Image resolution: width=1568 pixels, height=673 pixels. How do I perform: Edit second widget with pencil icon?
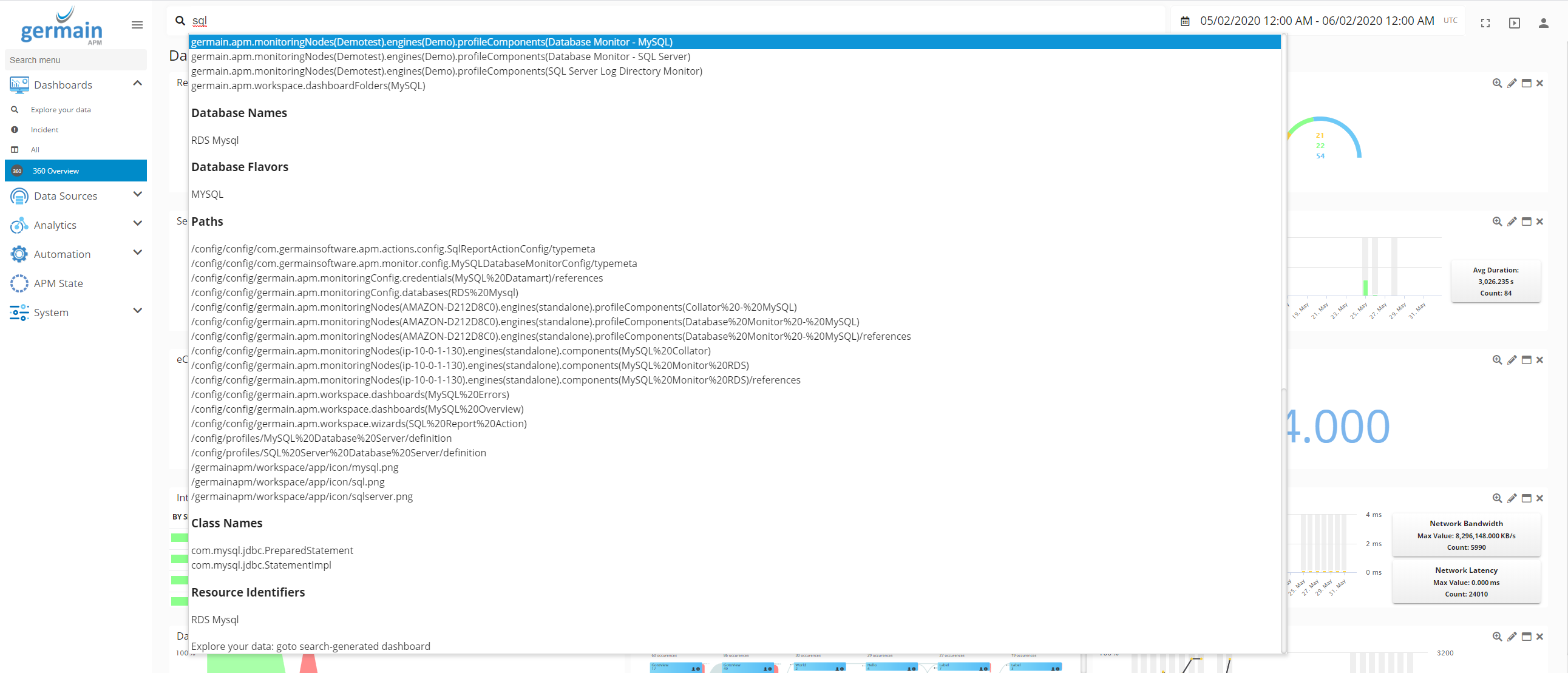[1512, 222]
